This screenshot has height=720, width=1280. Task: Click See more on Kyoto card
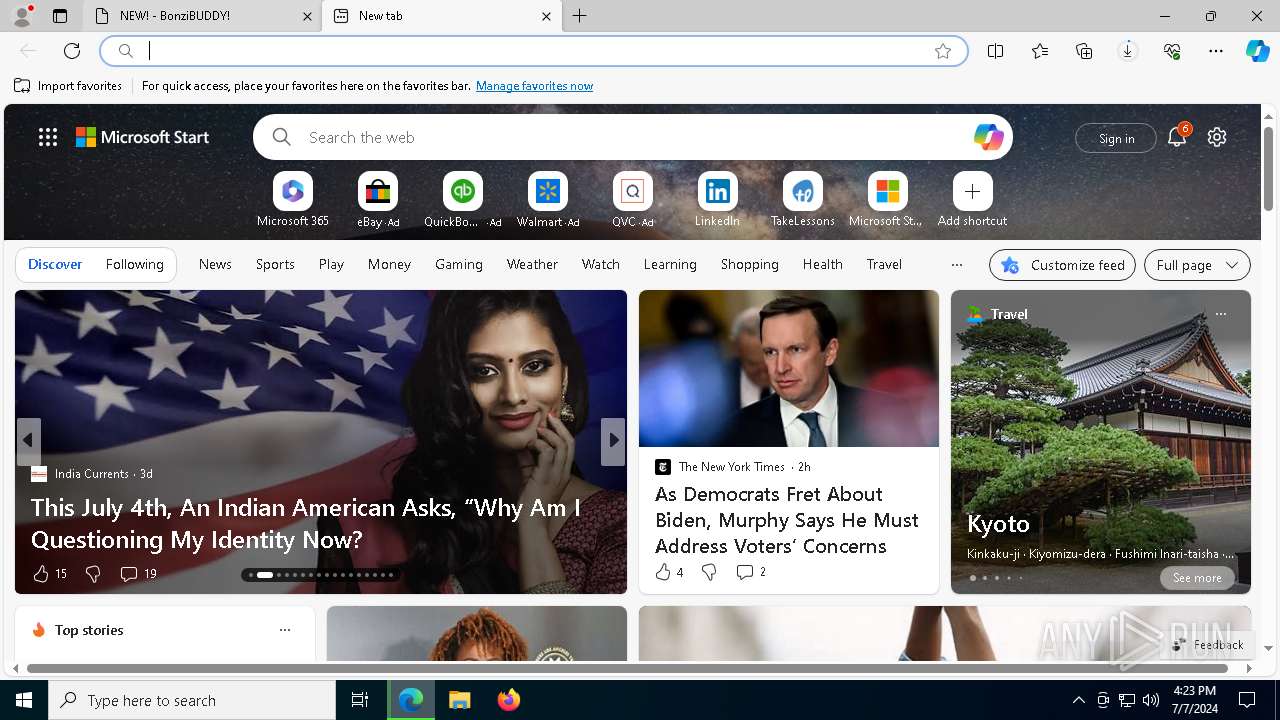pos(1197,578)
